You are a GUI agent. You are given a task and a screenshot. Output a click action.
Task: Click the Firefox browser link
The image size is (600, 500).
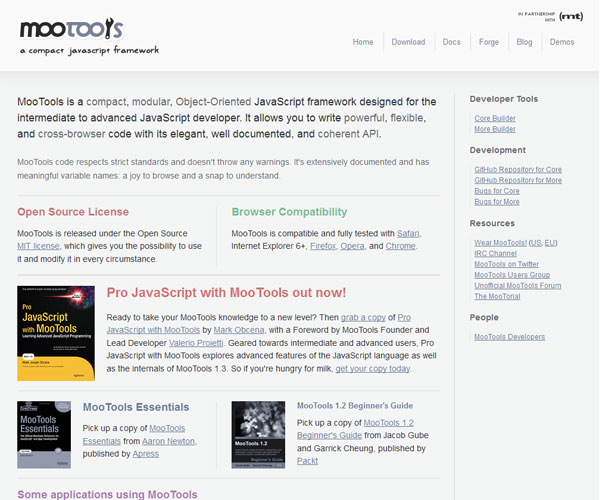(x=323, y=246)
